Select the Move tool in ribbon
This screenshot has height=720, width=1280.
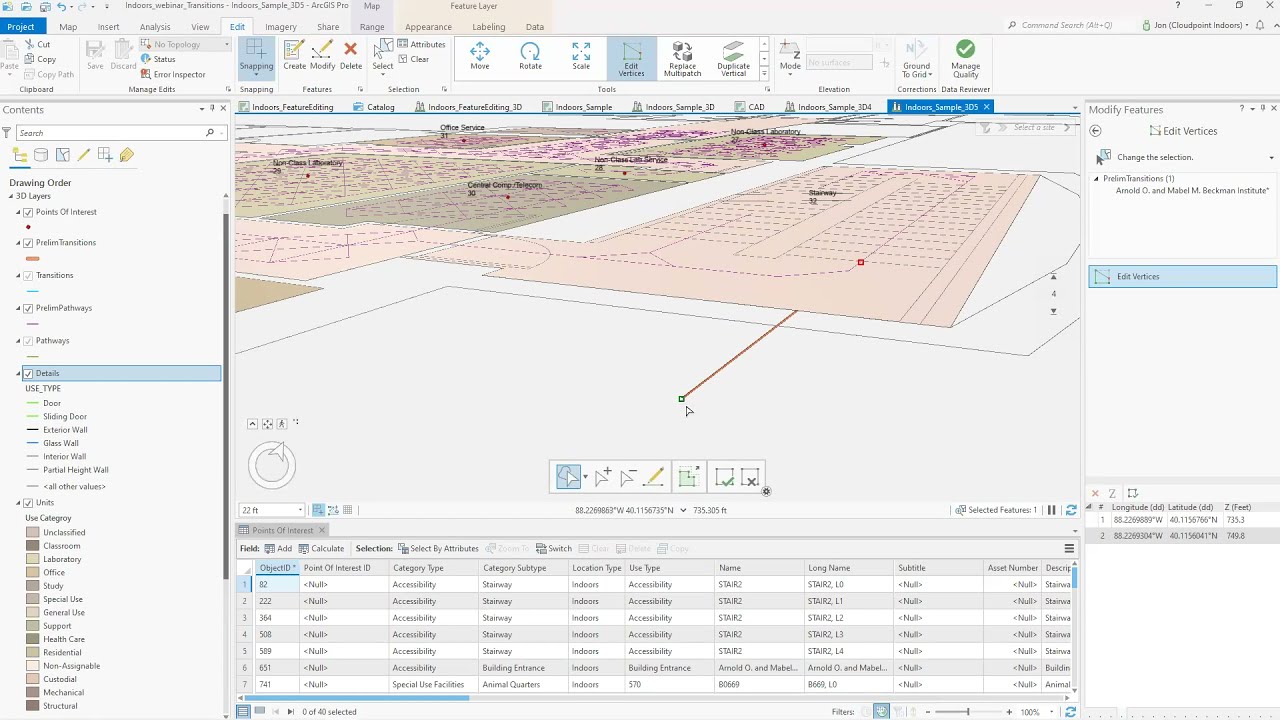tap(480, 57)
